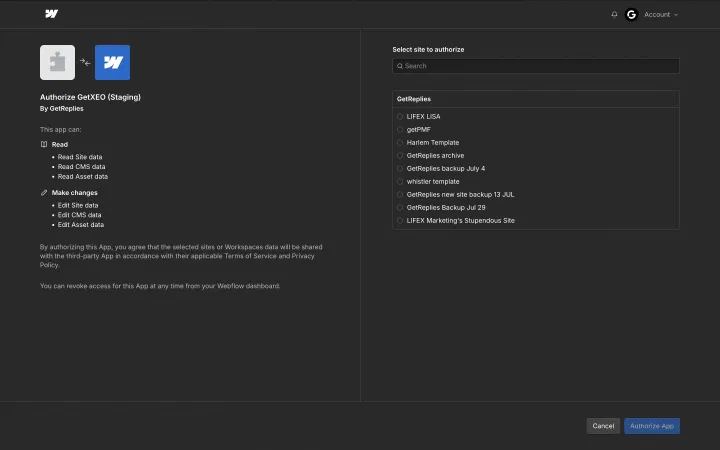Open the notifications bell
The image size is (720, 450).
click(x=614, y=14)
